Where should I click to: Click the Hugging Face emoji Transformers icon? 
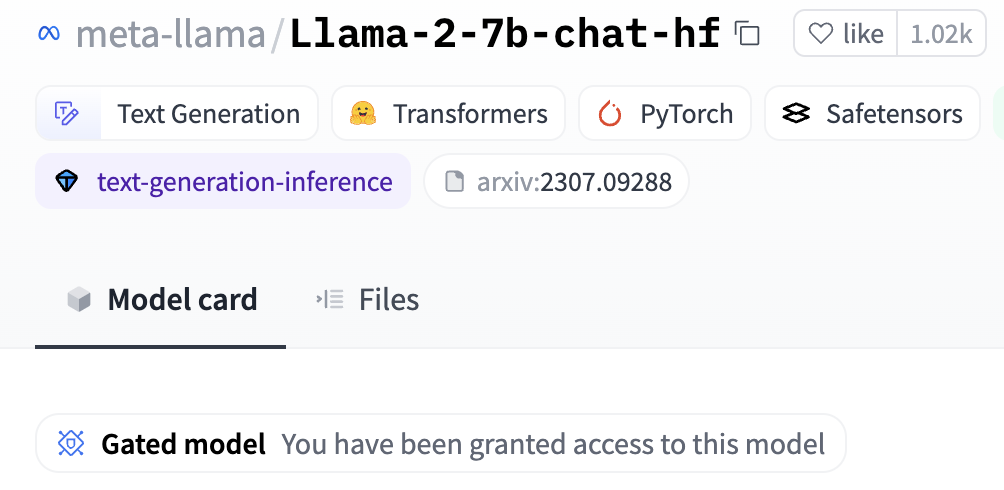coord(362,113)
